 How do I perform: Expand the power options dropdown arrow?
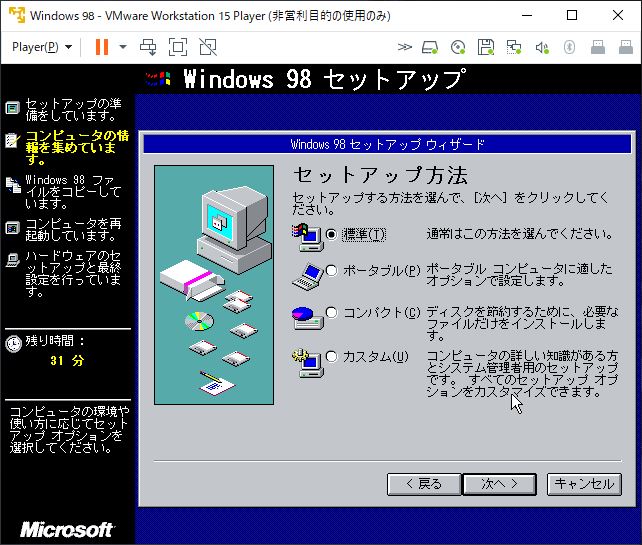click(x=123, y=47)
